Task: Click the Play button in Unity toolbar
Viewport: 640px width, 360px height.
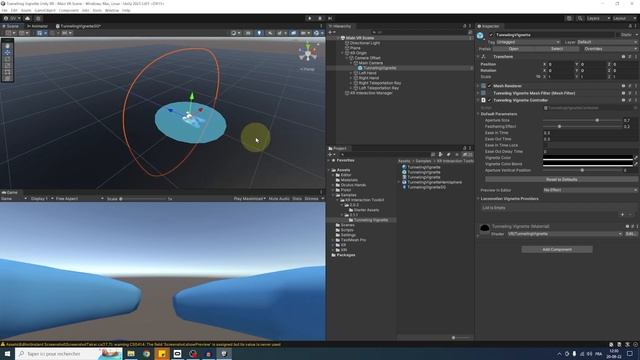Action: coord(309,18)
